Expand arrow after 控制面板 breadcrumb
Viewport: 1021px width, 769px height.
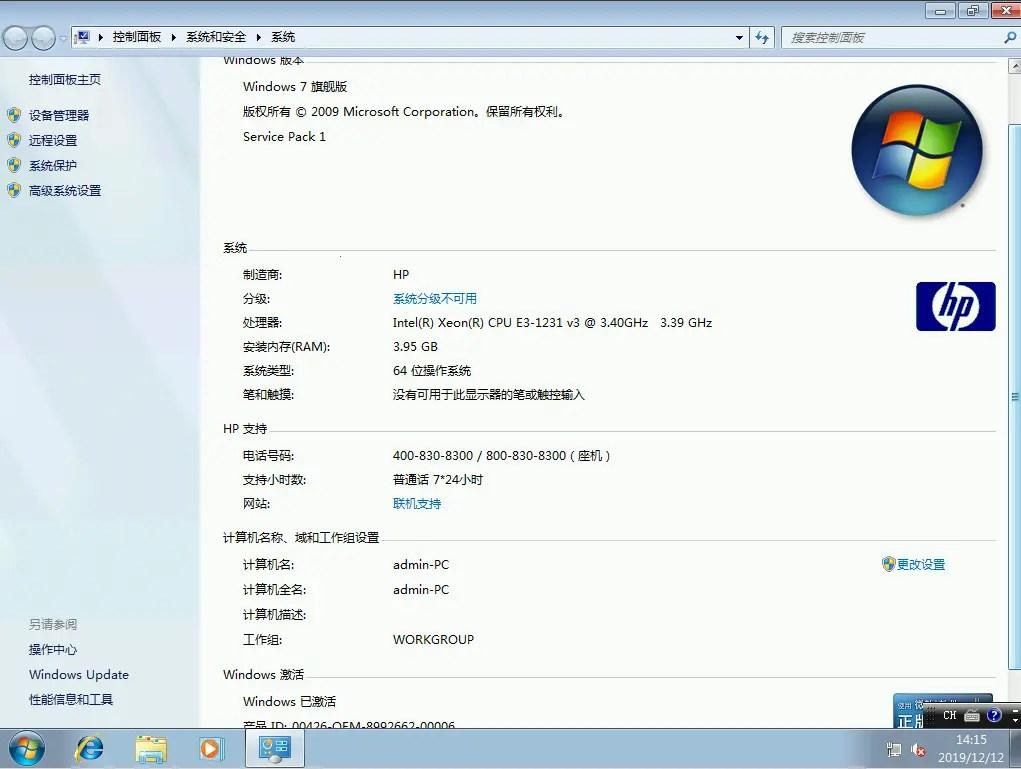point(174,38)
